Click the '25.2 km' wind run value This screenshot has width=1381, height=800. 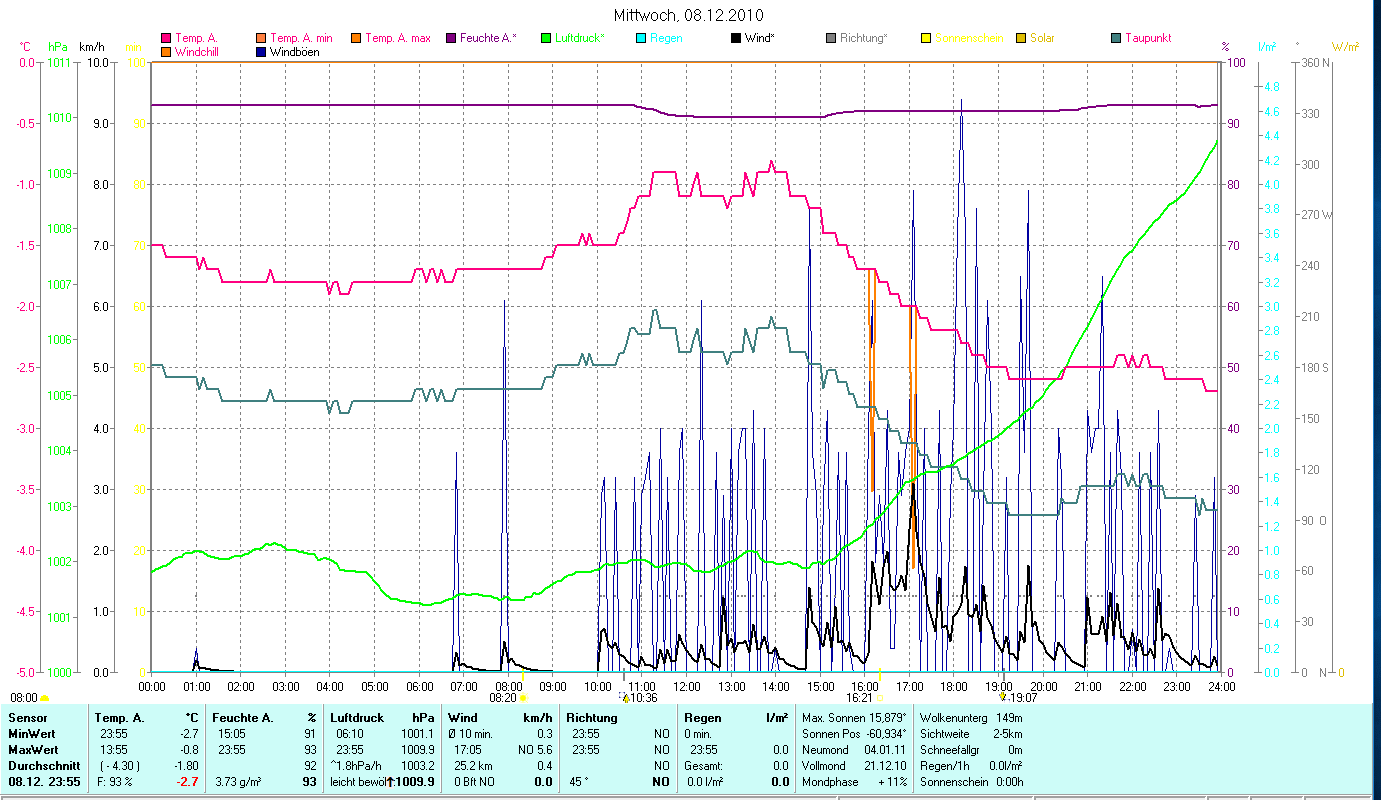(471, 766)
